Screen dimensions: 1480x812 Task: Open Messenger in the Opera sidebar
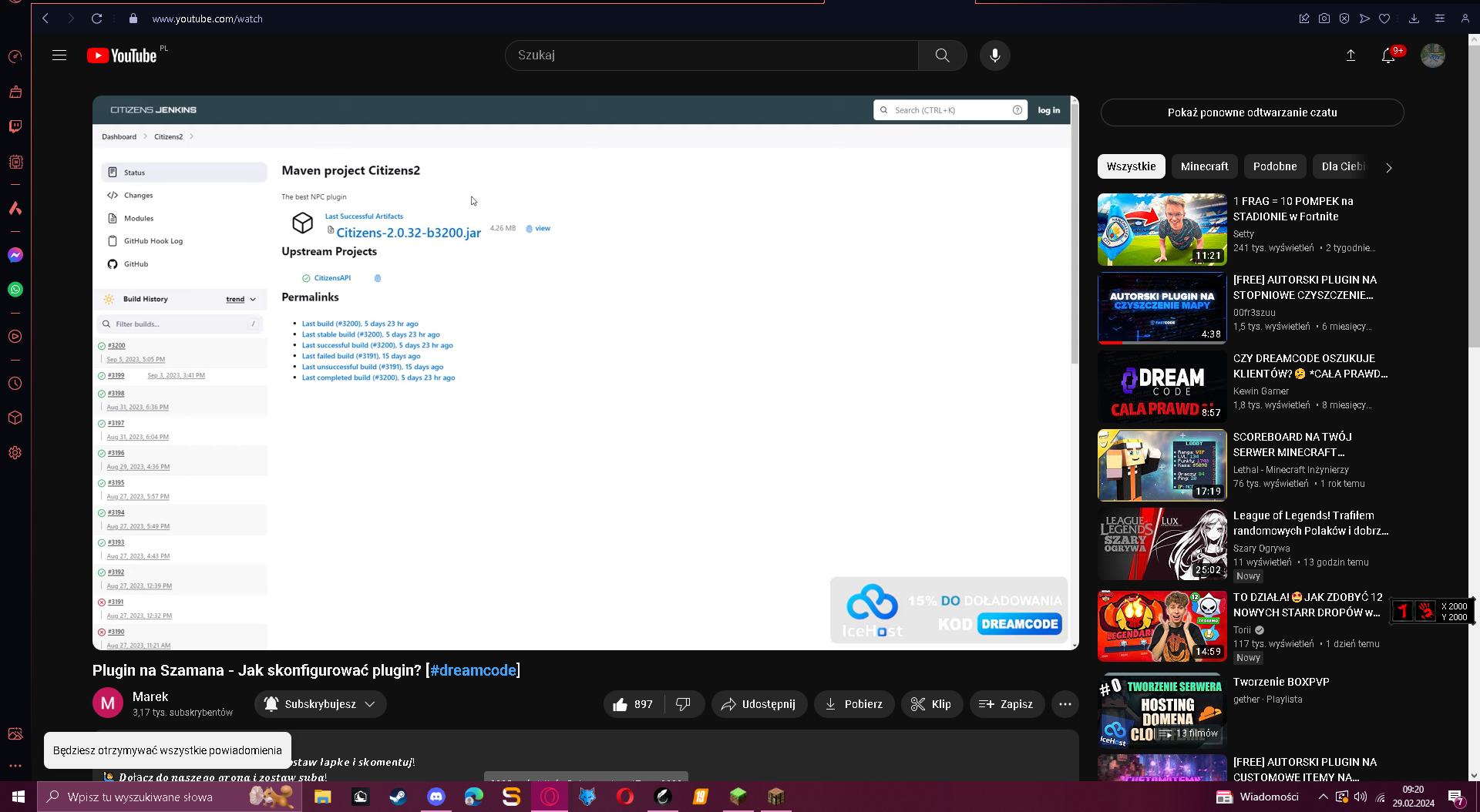[x=15, y=255]
